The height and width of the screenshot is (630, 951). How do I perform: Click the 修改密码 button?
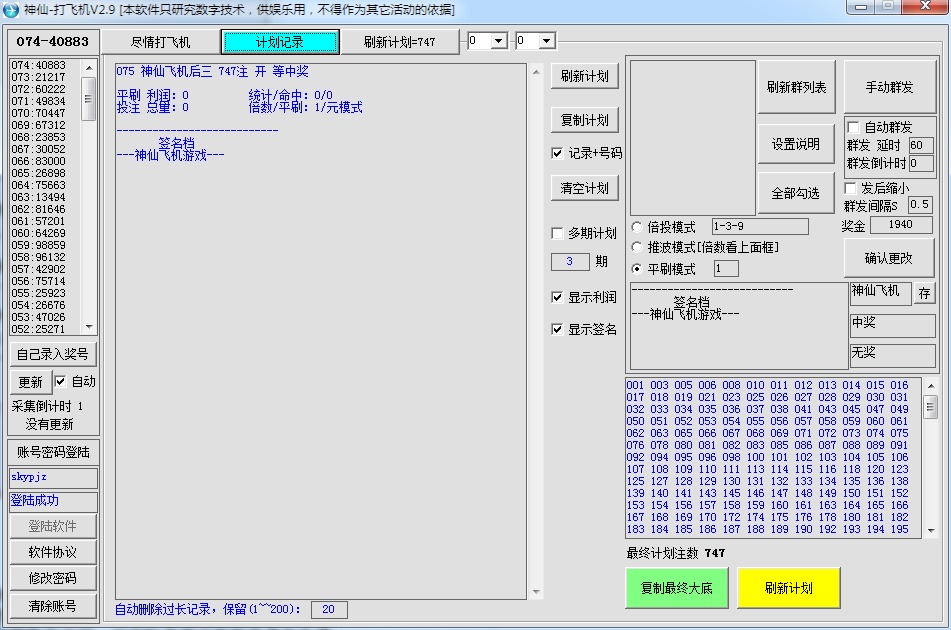pyautogui.click(x=53, y=578)
